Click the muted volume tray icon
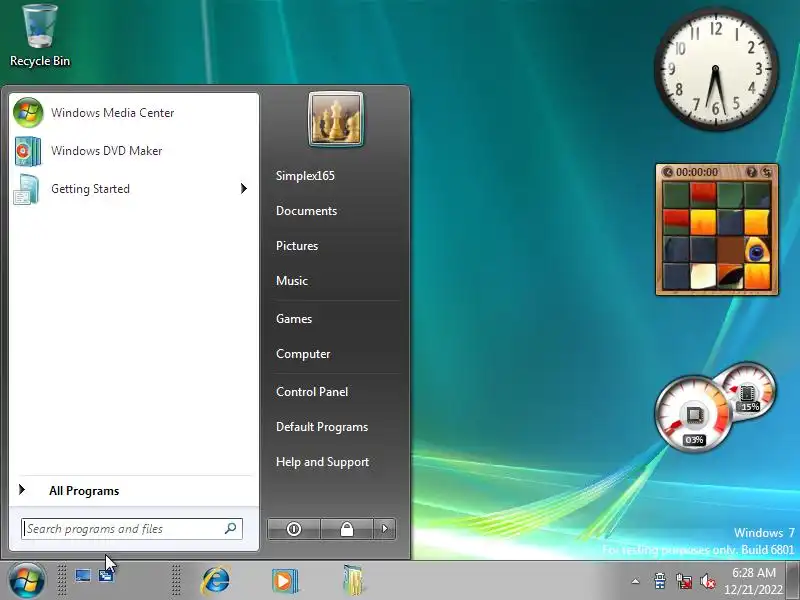This screenshot has height=600, width=800. tap(708, 581)
